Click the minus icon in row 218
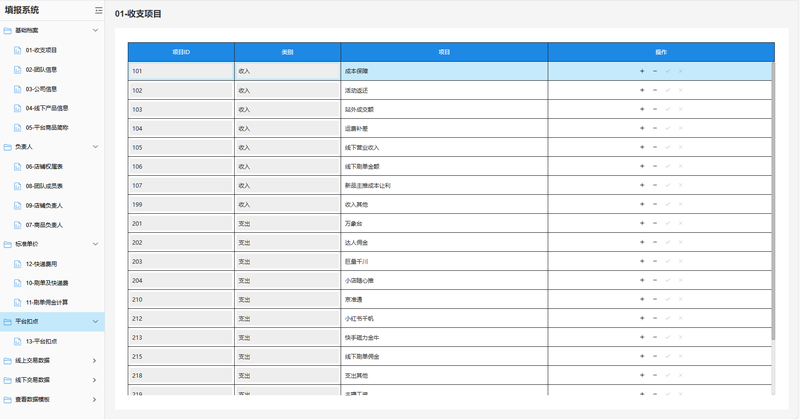The width and height of the screenshot is (800, 419). [x=655, y=375]
